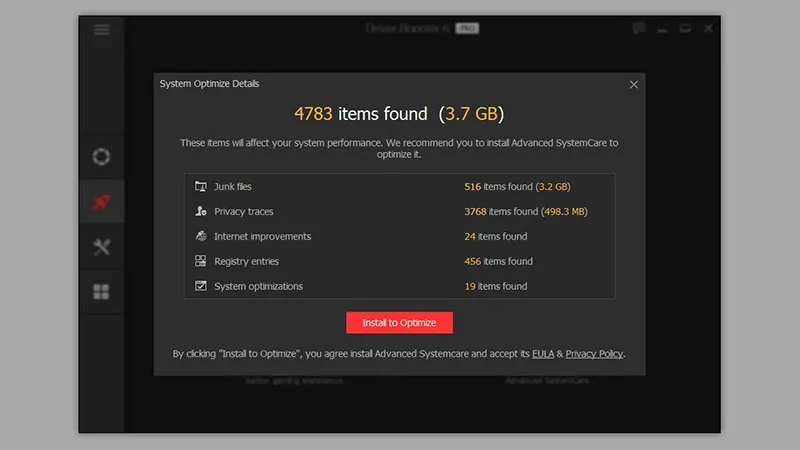Screen dimensions: 800x450
Task: Click the 24 items found internet count
Action: click(x=495, y=237)
